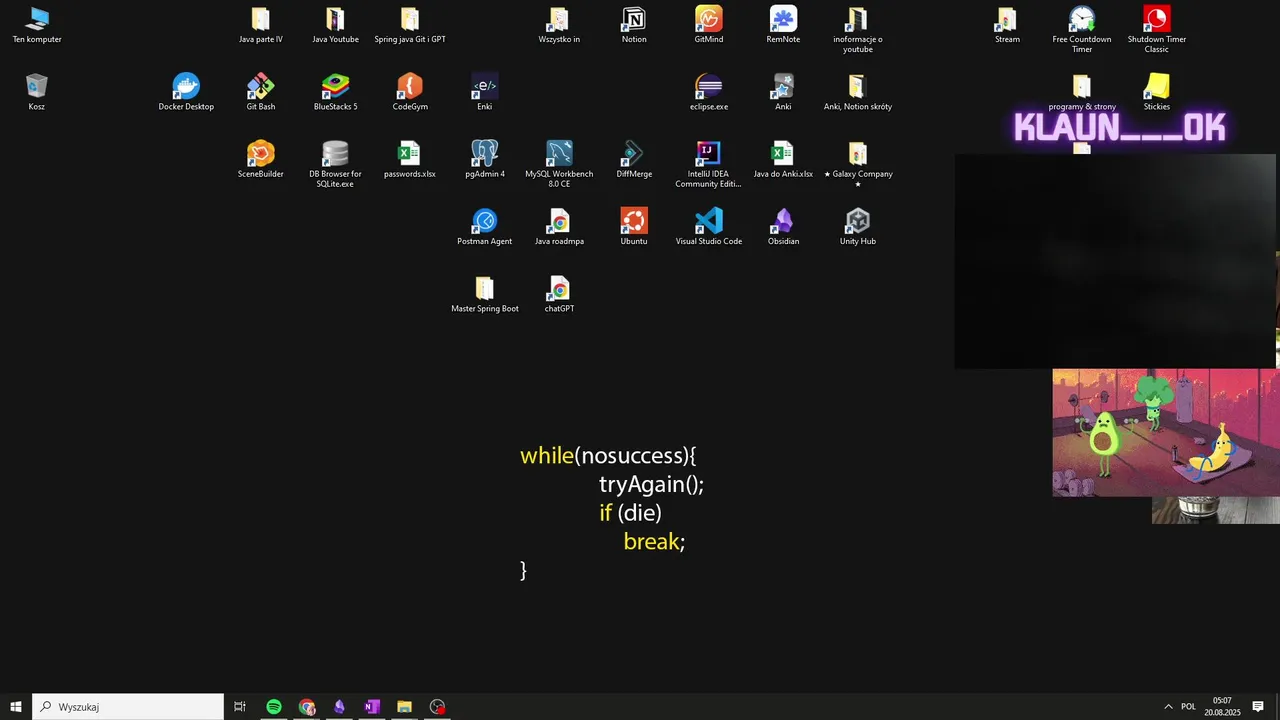Select the DiffMerge shortcut
The image size is (1280, 720).
pos(634,160)
